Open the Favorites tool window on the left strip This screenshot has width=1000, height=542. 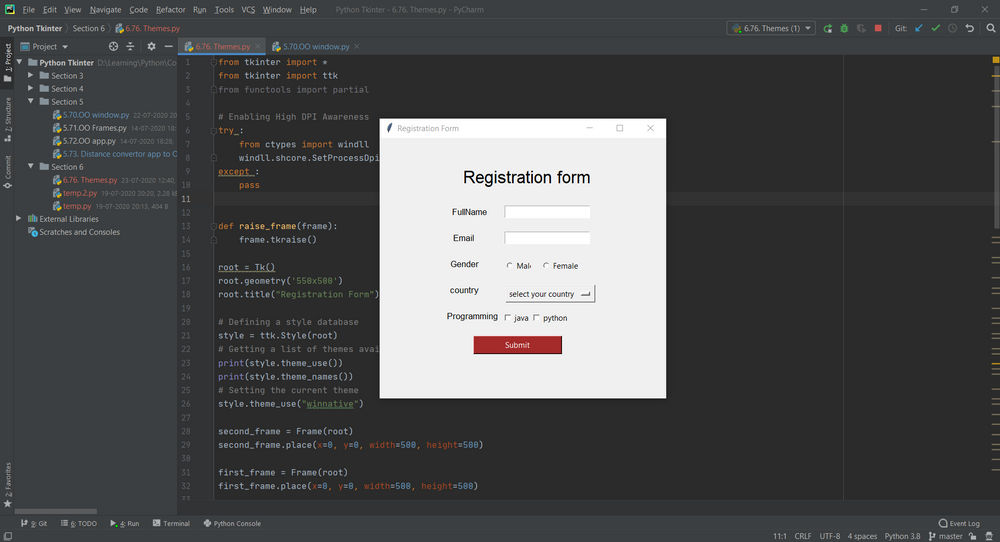tap(8, 485)
